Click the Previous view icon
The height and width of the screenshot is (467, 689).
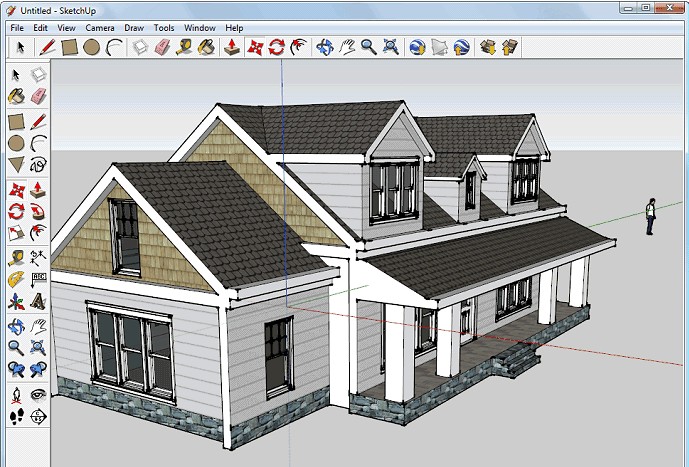point(16,369)
